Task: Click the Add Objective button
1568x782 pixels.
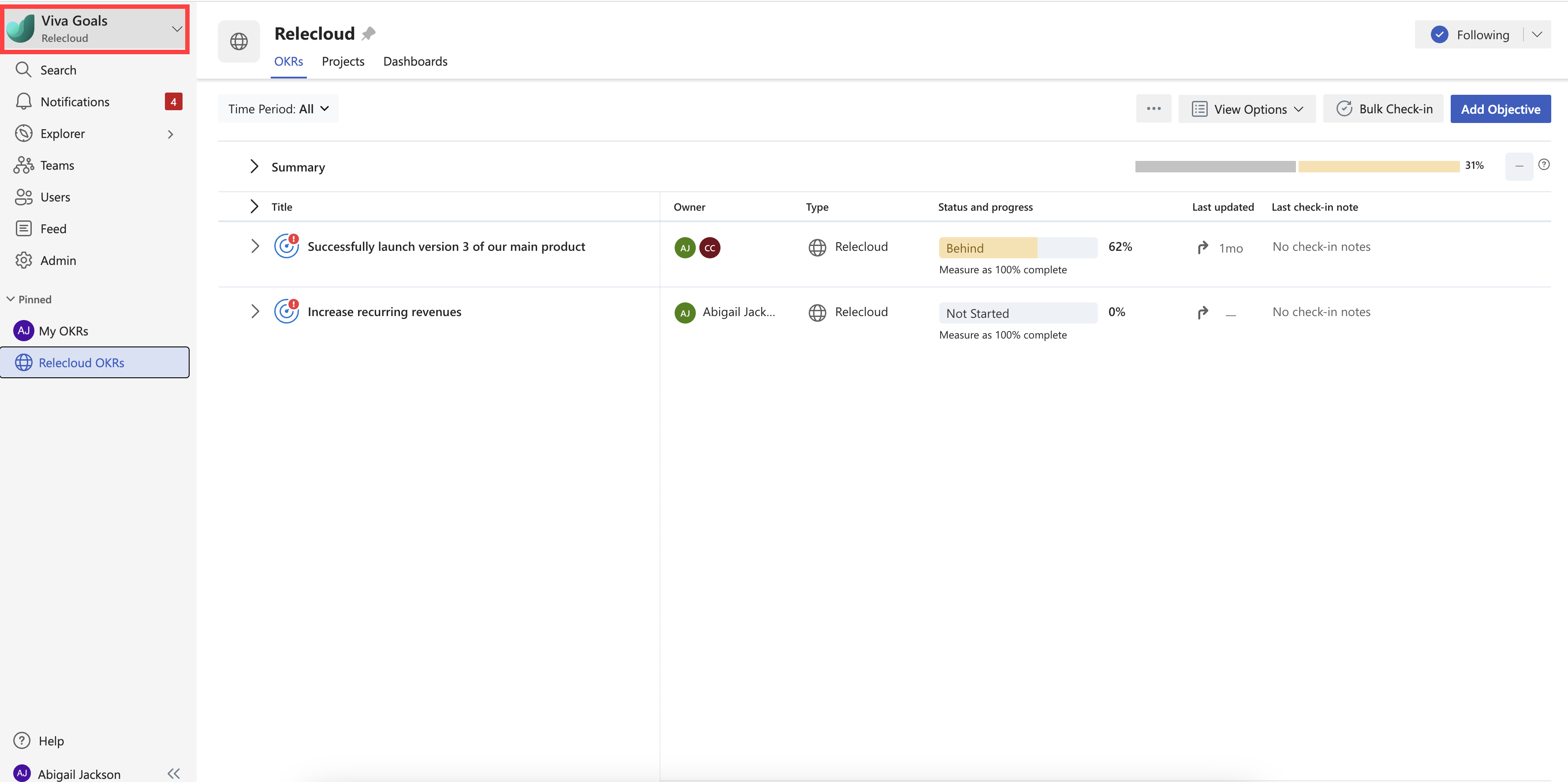Action: click(1501, 109)
